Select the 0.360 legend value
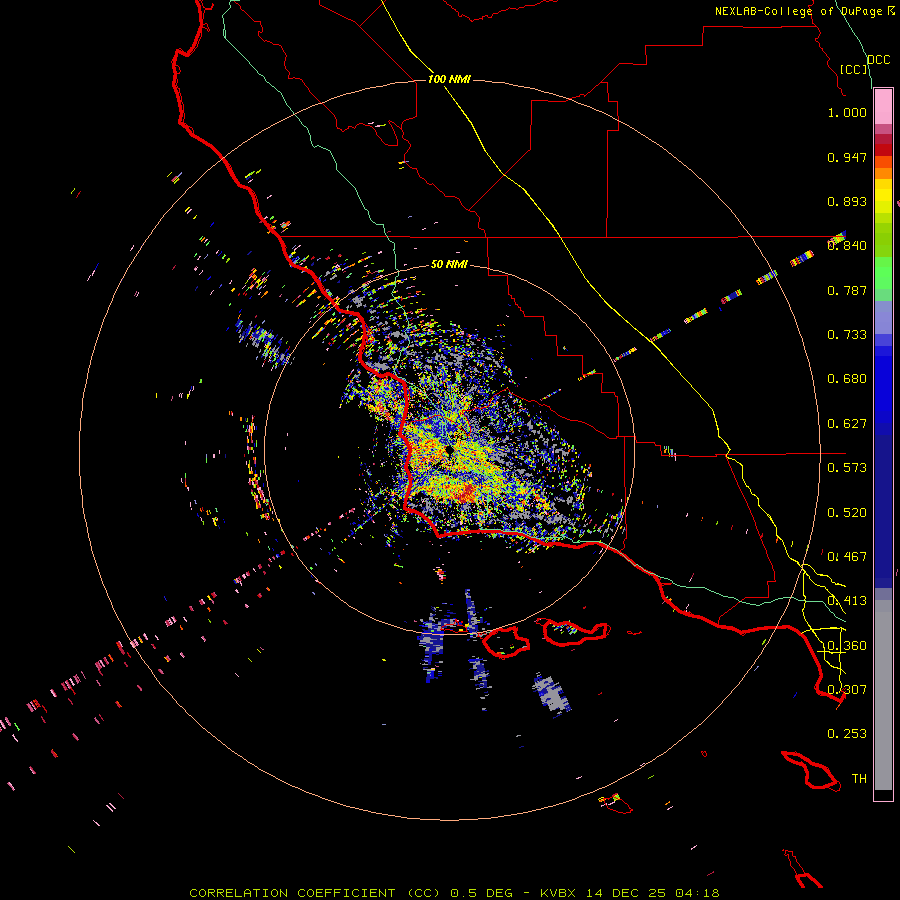Image resolution: width=900 pixels, height=900 pixels. coord(847,646)
